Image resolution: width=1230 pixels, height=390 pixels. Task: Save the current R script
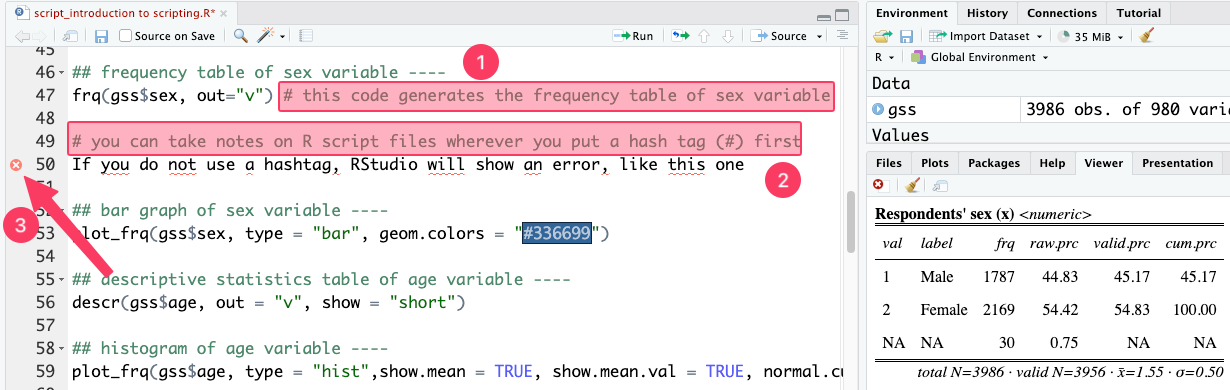[101, 36]
